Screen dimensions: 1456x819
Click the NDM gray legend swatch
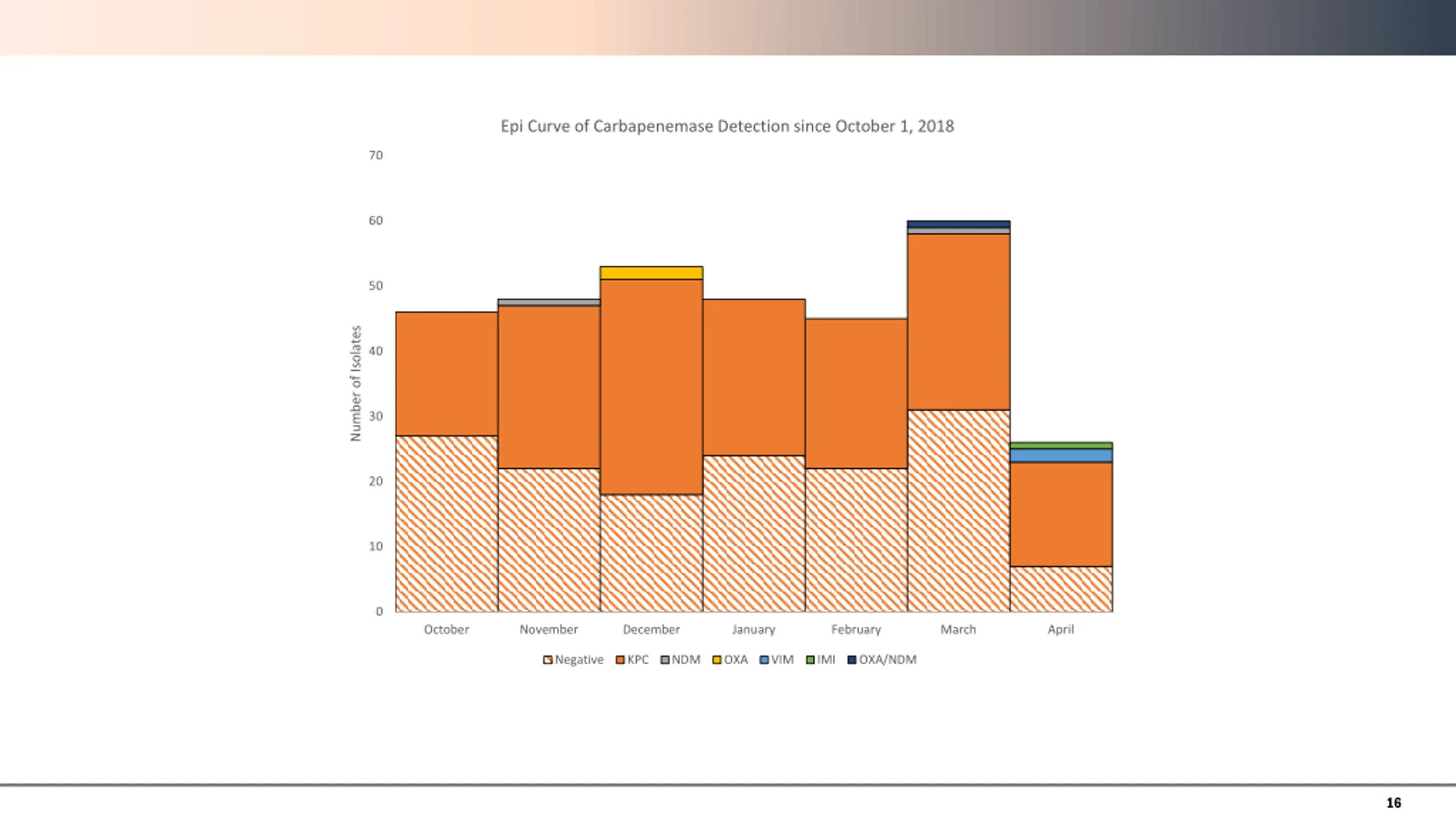665,660
